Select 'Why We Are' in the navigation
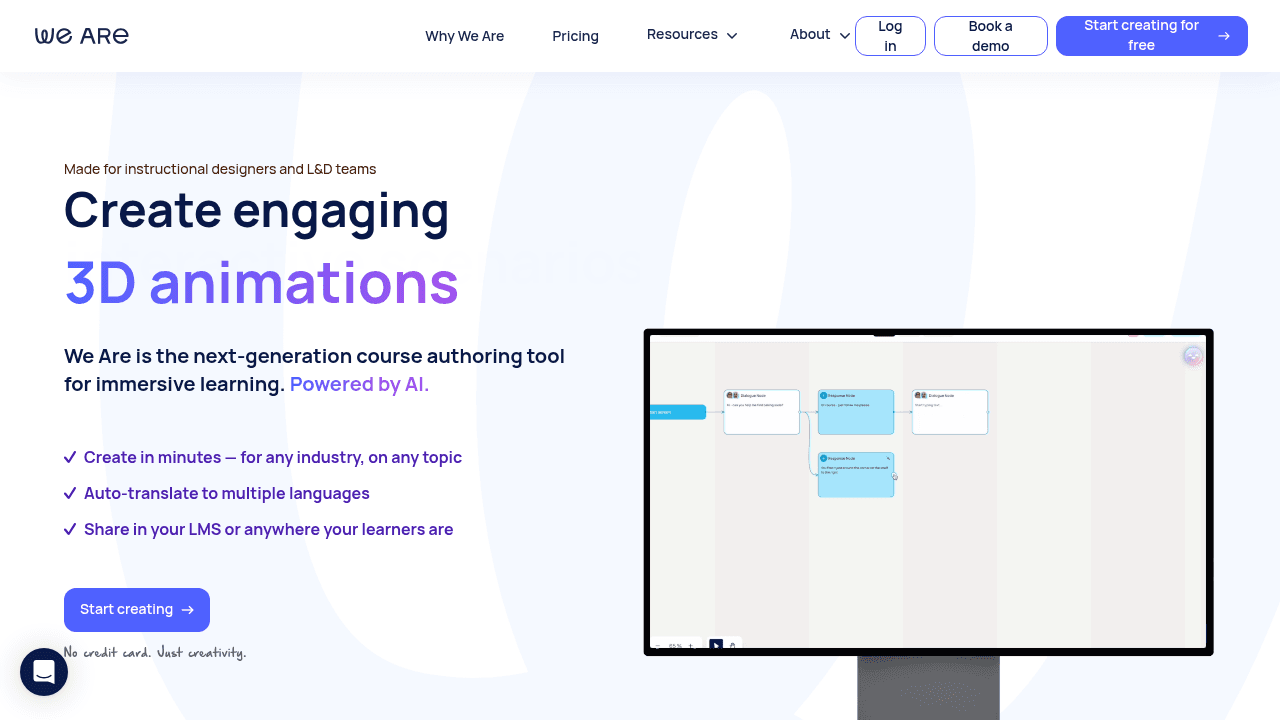The height and width of the screenshot is (720, 1280). pyautogui.click(x=464, y=36)
